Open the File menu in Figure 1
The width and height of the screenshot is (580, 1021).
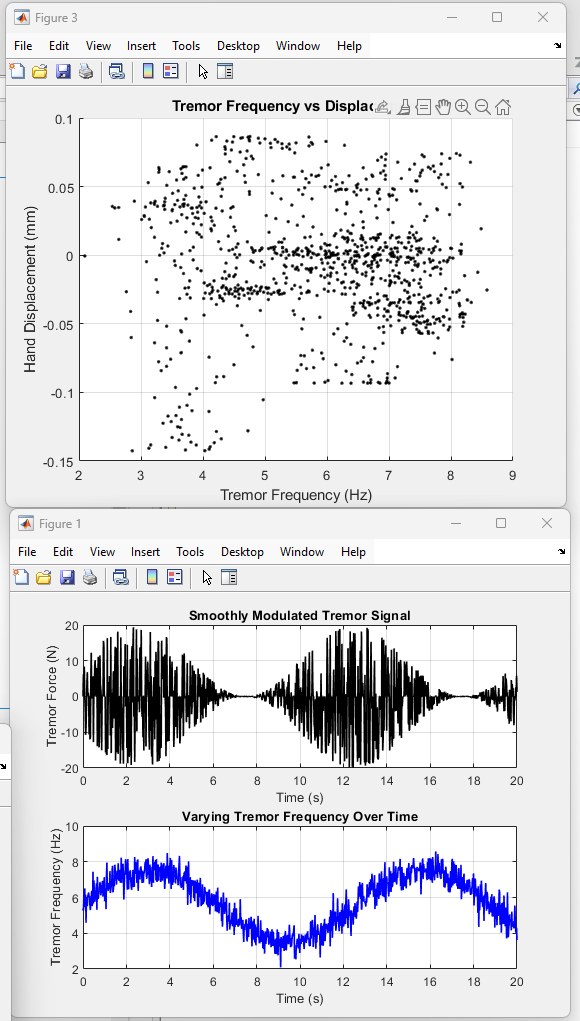tap(27, 552)
